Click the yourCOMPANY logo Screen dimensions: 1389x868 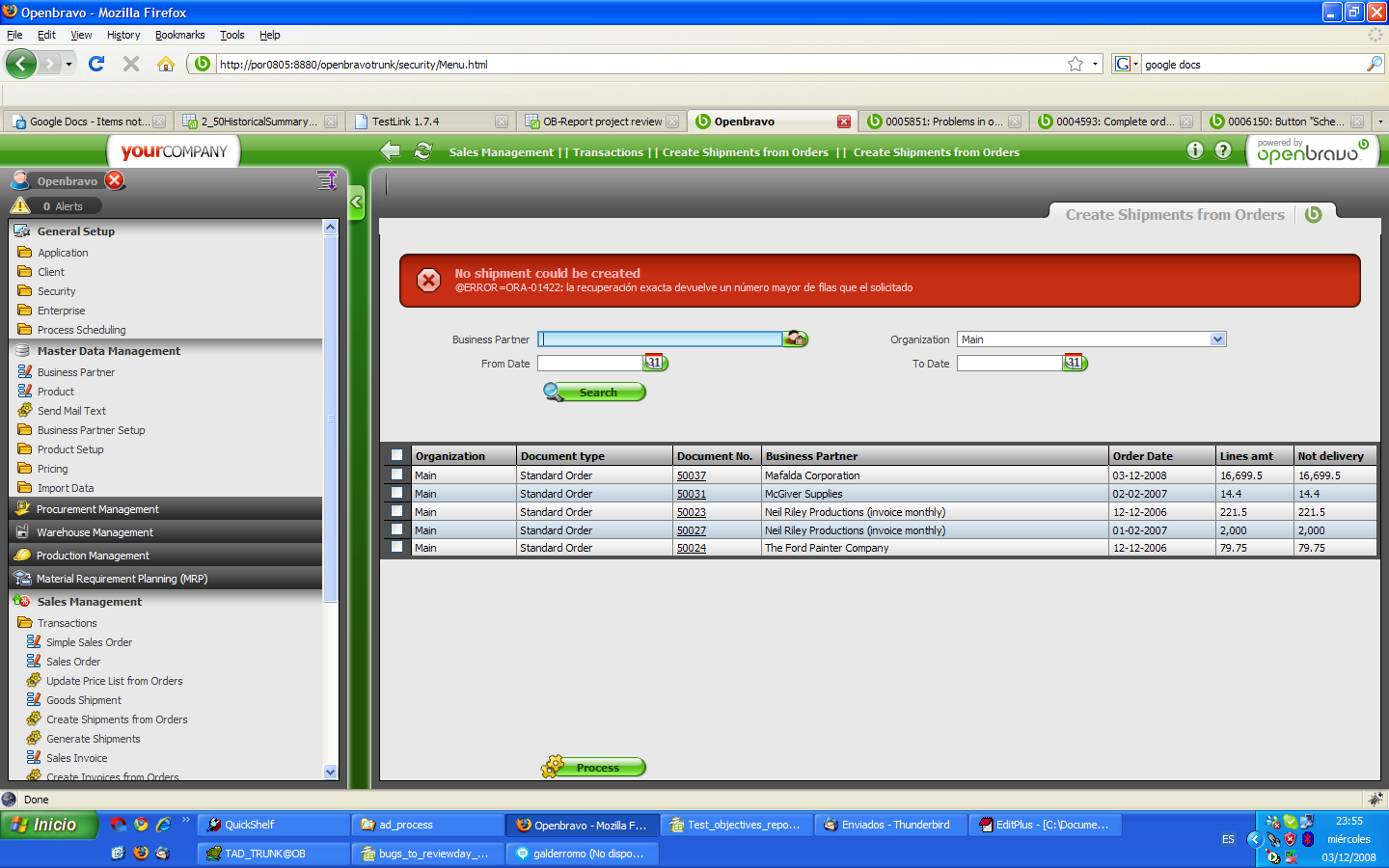click(x=174, y=151)
